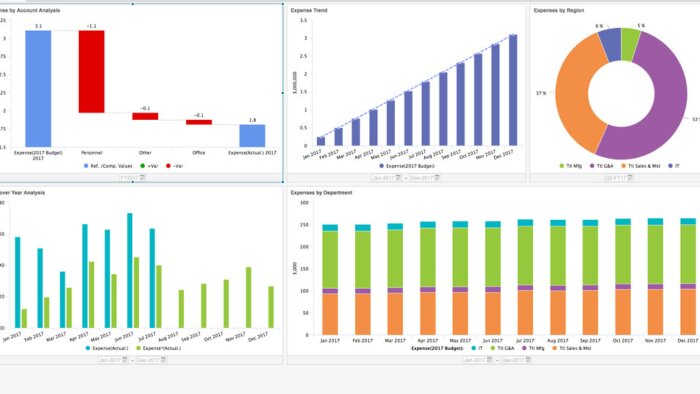Open Expense Trend start date calendar icon

click(x=398, y=178)
